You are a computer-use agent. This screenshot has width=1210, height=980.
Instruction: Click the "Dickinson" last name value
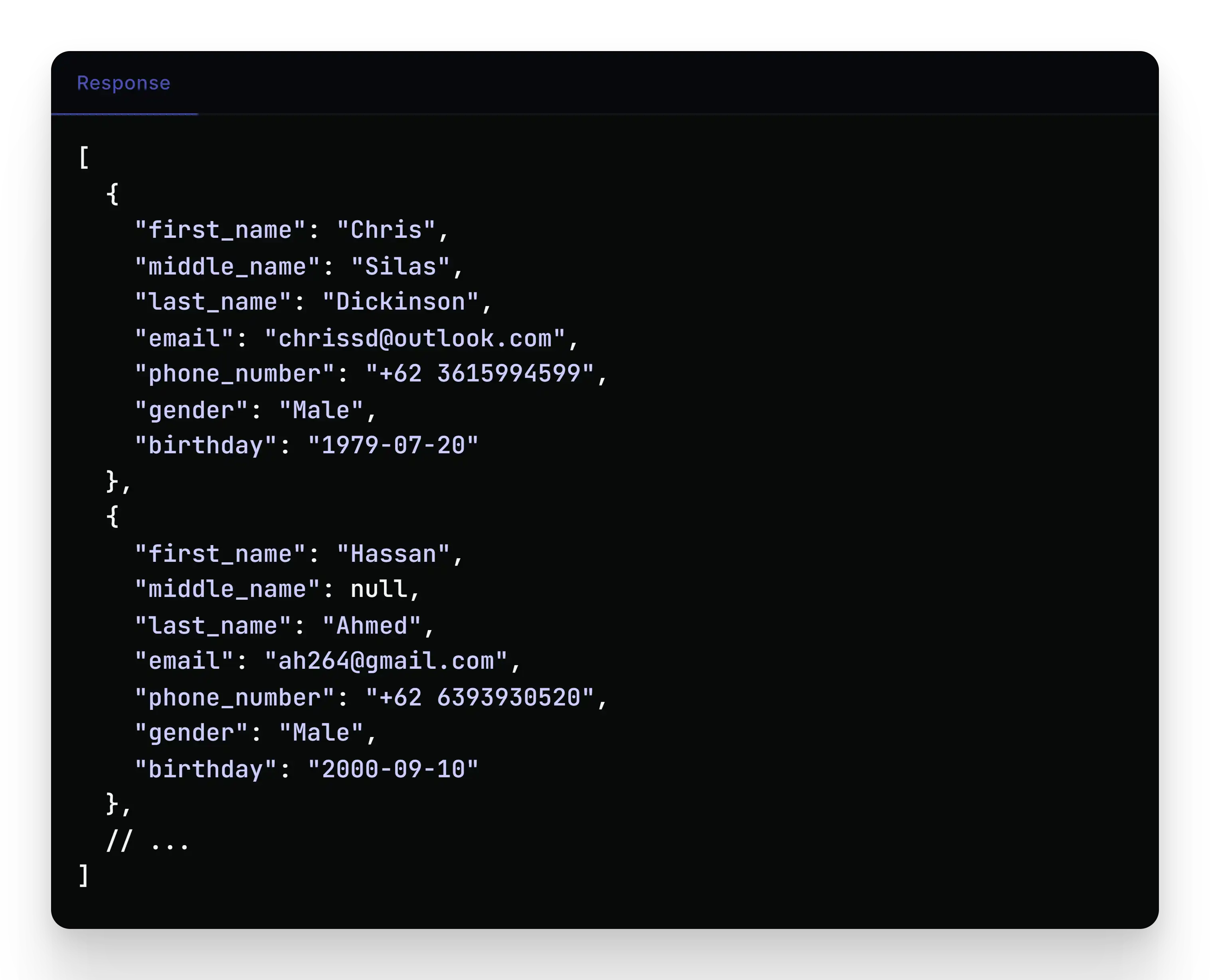pyautogui.click(x=400, y=302)
